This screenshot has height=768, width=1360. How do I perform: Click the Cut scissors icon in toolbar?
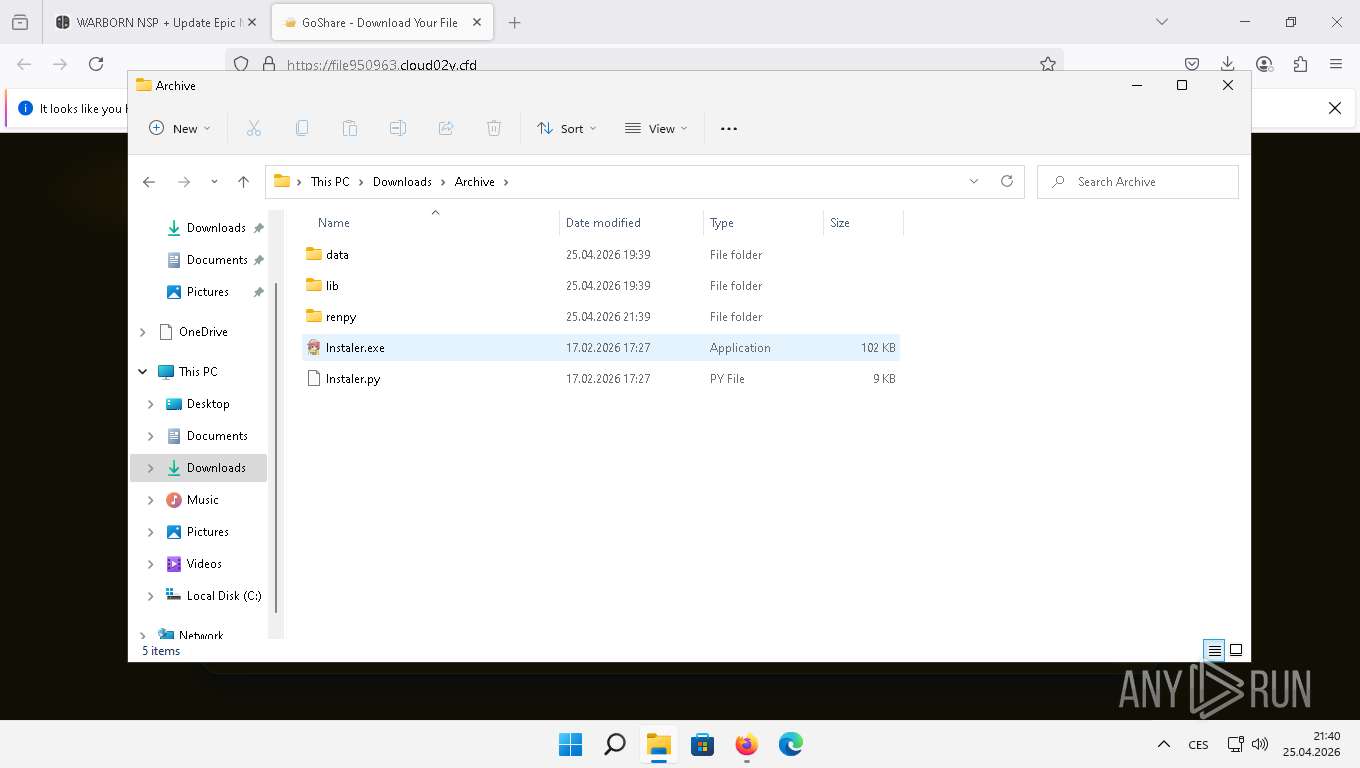click(254, 128)
